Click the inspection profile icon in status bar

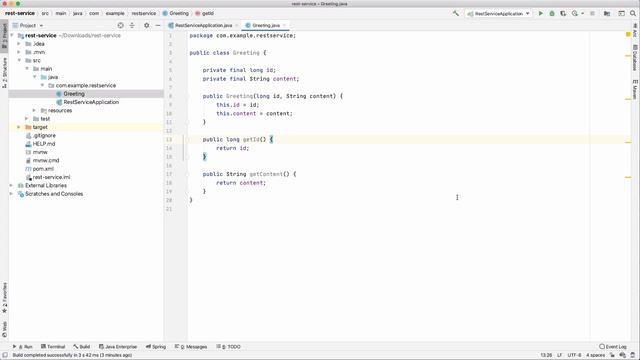pyautogui.click(x=622, y=355)
